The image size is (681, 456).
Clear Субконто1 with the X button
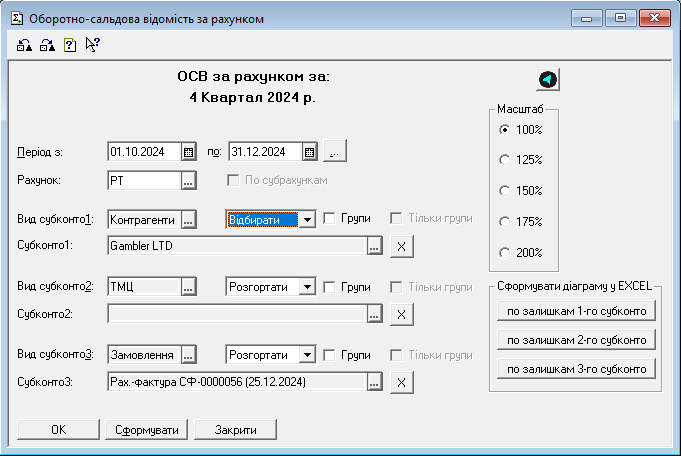click(400, 246)
